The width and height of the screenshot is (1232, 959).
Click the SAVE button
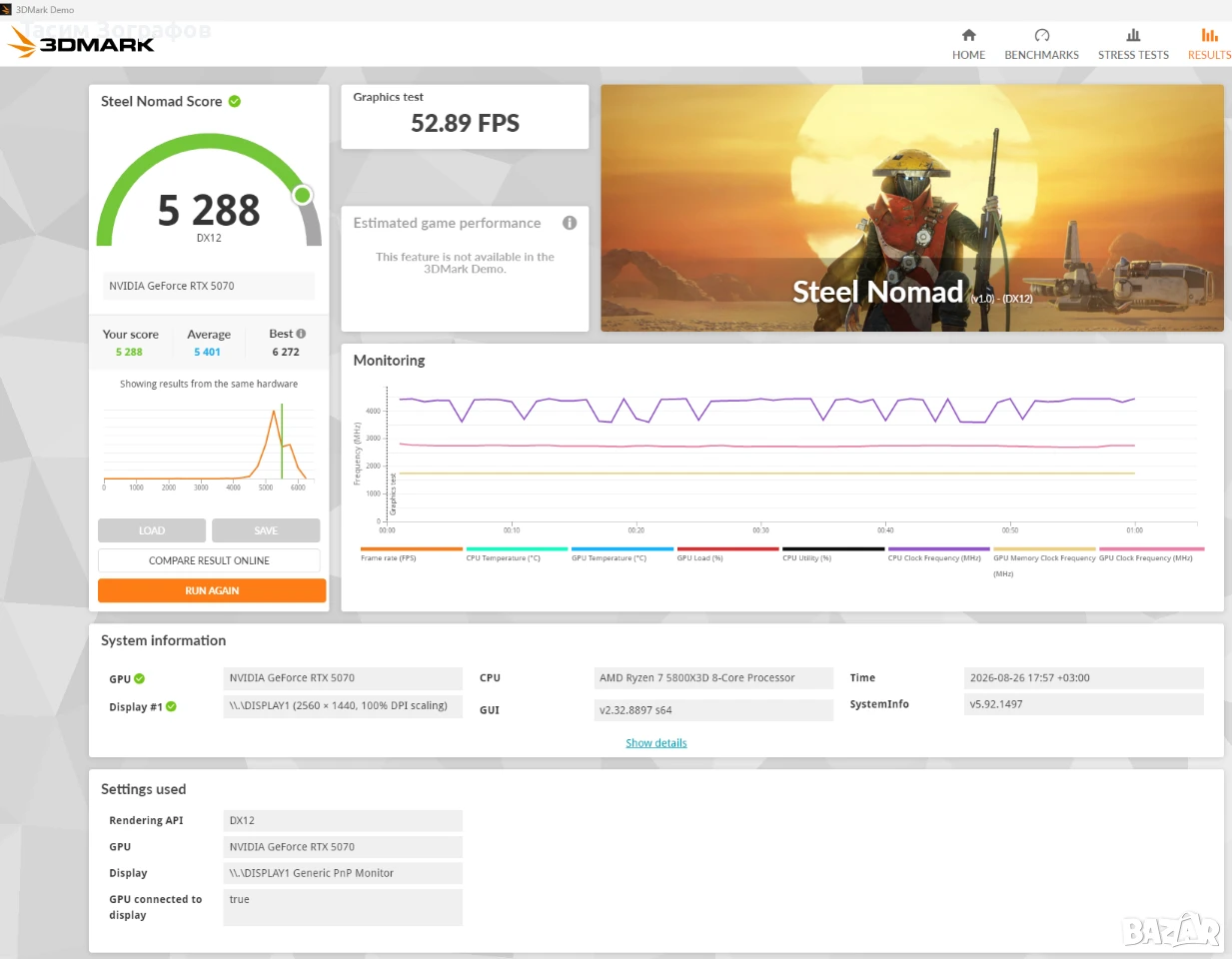click(266, 530)
